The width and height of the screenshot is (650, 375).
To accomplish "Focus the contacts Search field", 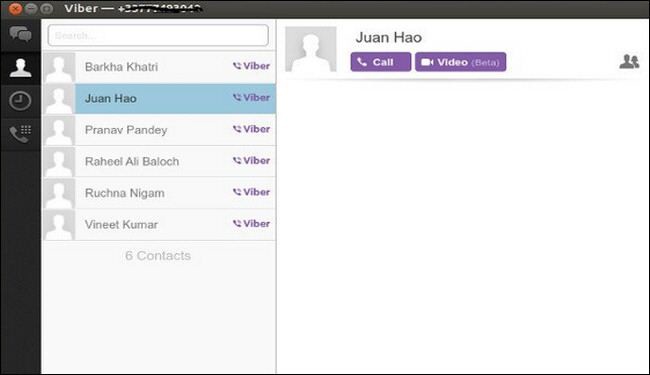I will (x=158, y=35).
